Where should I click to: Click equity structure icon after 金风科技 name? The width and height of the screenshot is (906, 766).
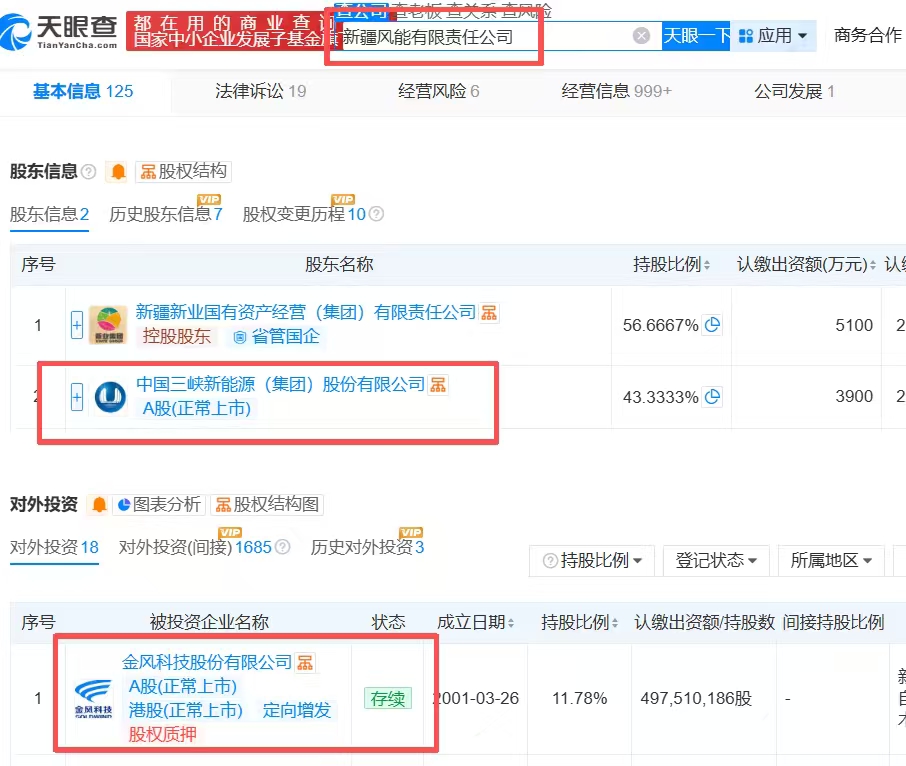305,663
